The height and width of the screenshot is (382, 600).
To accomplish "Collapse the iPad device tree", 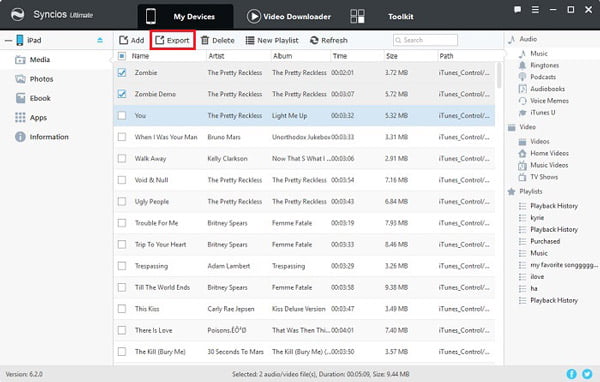I will (x=8, y=40).
